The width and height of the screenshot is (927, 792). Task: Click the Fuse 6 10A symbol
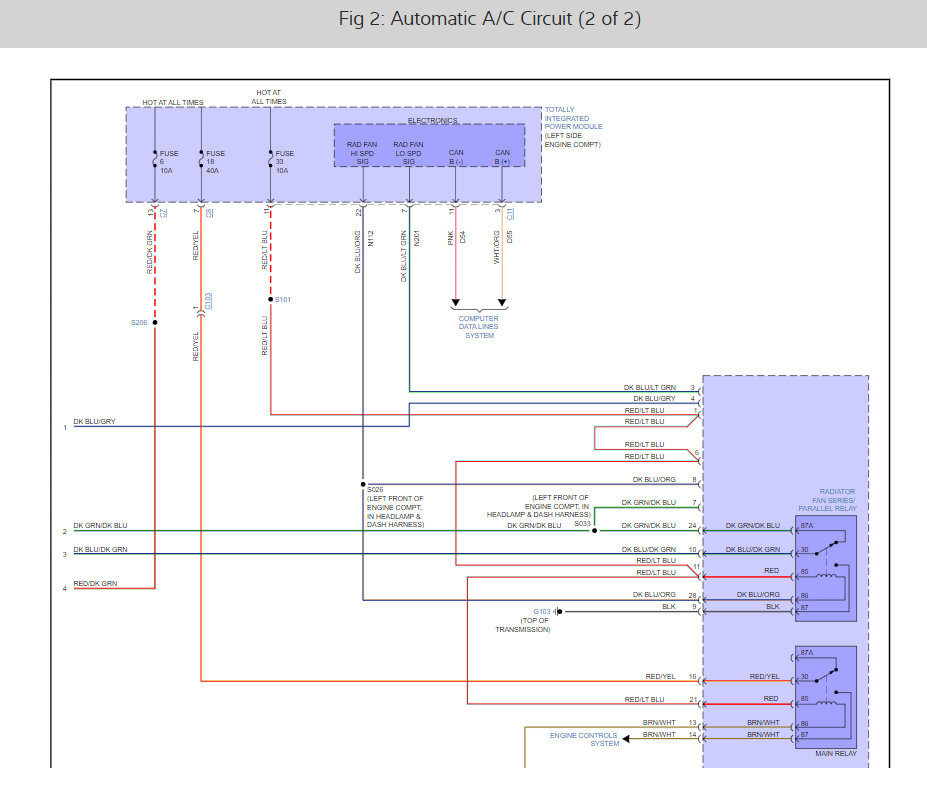pyautogui.click(x=155, y=159)
